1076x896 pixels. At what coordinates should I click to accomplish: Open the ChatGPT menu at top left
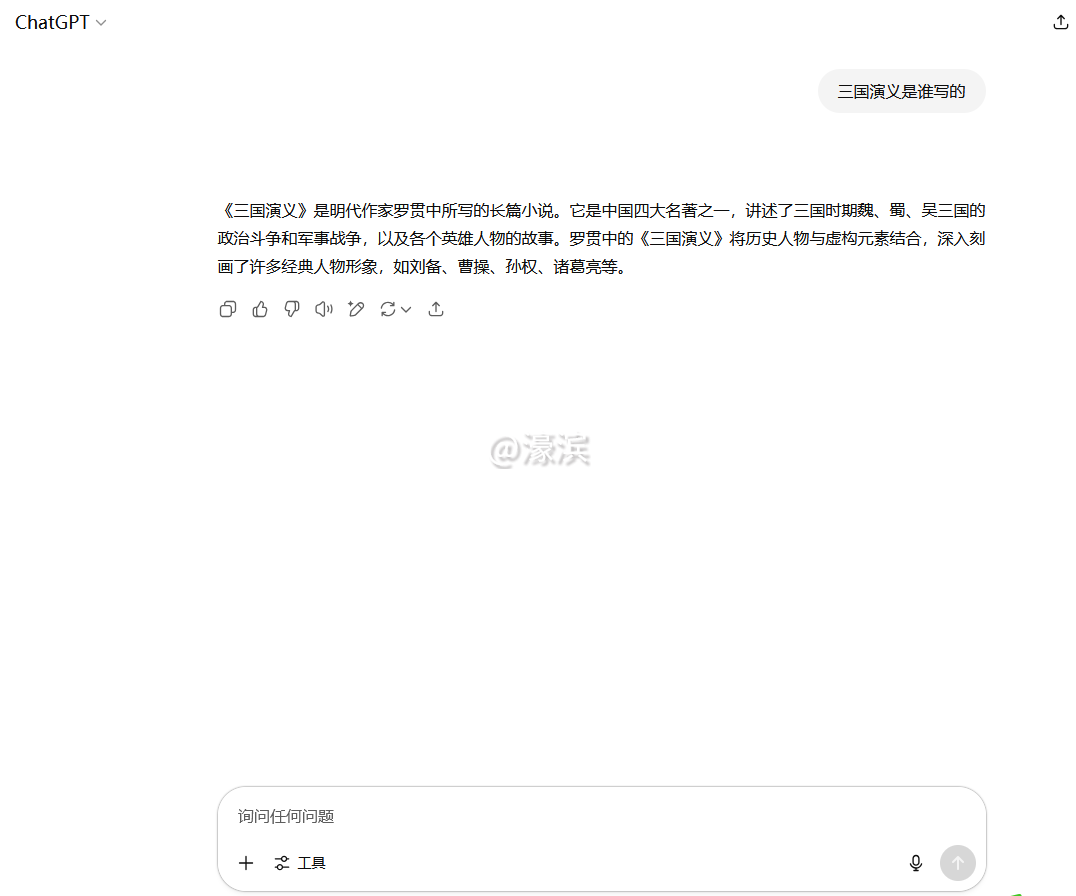[50, 21]
